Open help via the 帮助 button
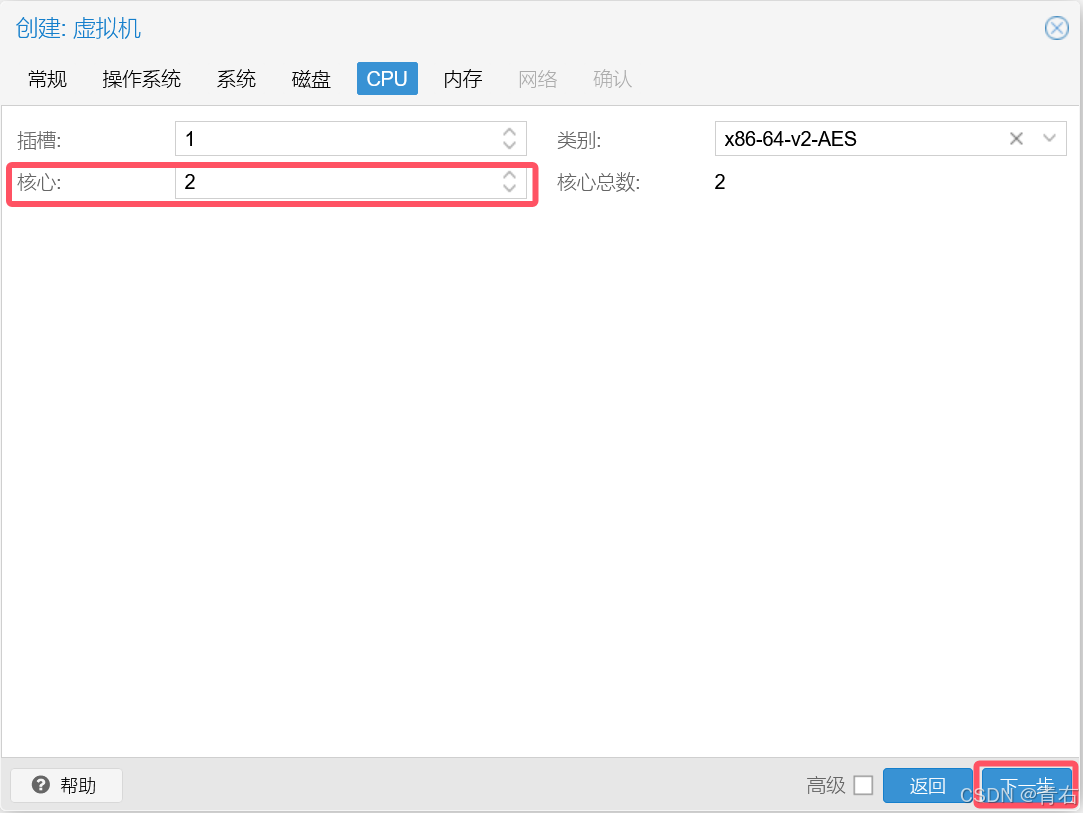The width and height of the screenshot is (1083, 813). tap(66, 785)
